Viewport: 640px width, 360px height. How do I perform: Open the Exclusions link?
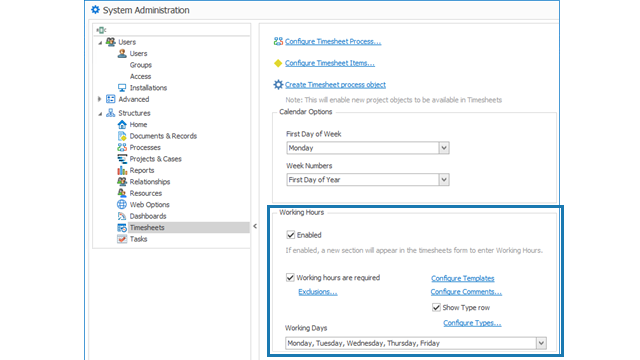(318, 292)
